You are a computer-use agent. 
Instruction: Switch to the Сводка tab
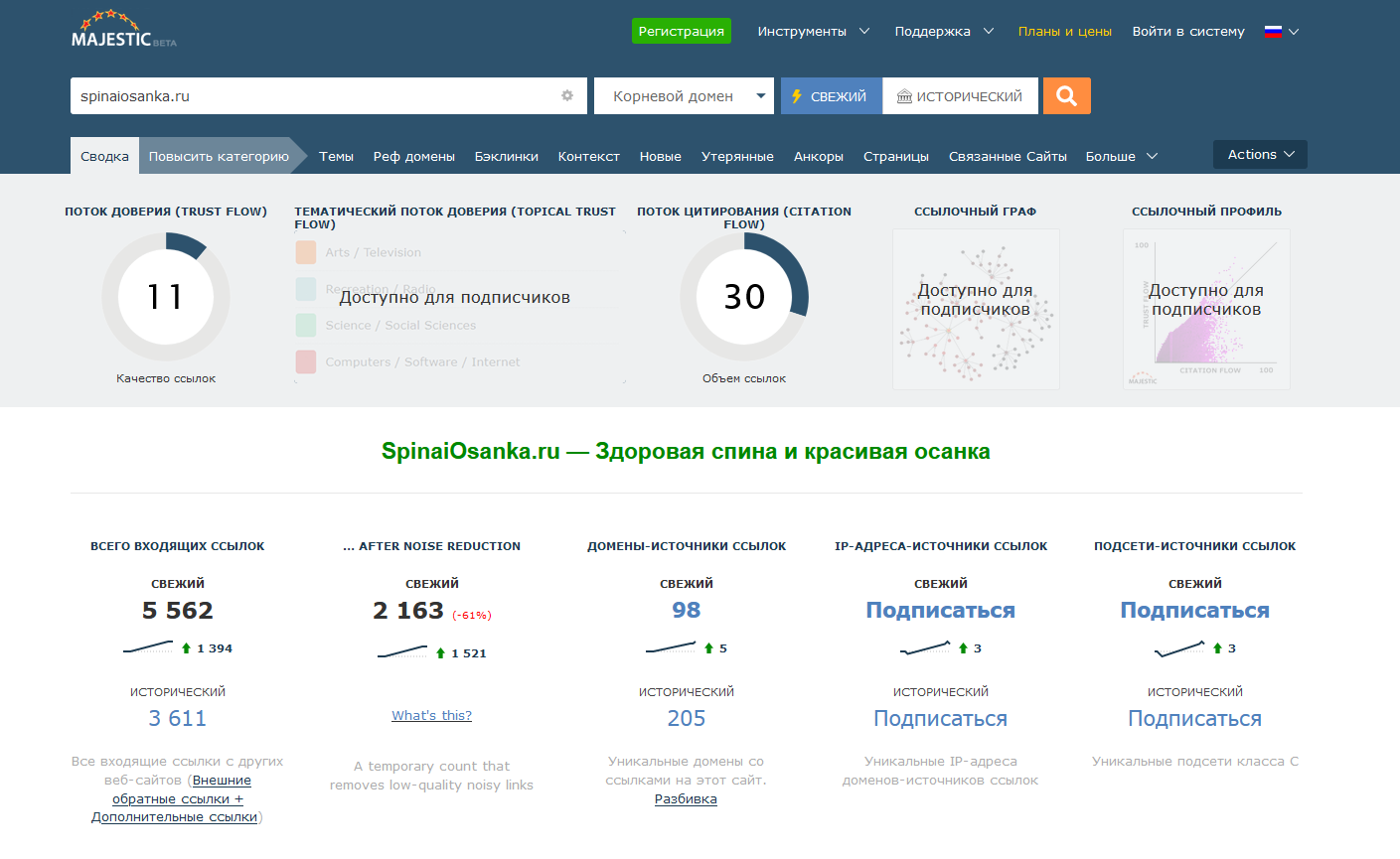click(x=104, y=156)
